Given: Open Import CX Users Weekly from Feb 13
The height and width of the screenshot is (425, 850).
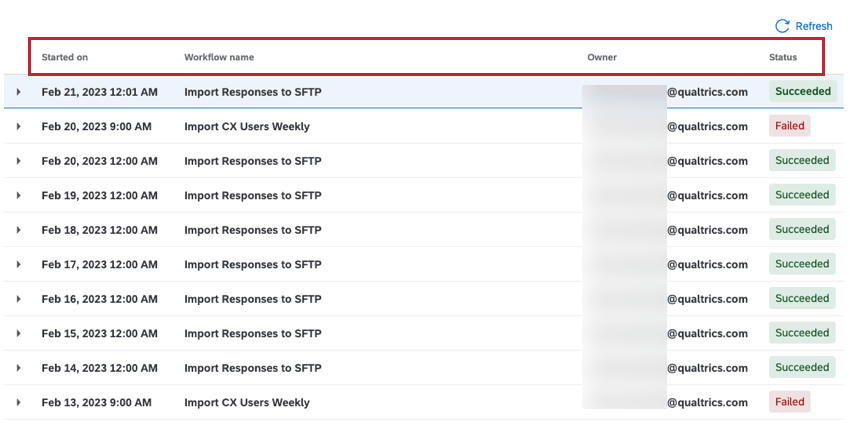Looking at the screenshot, I should [x=247, y=402].
